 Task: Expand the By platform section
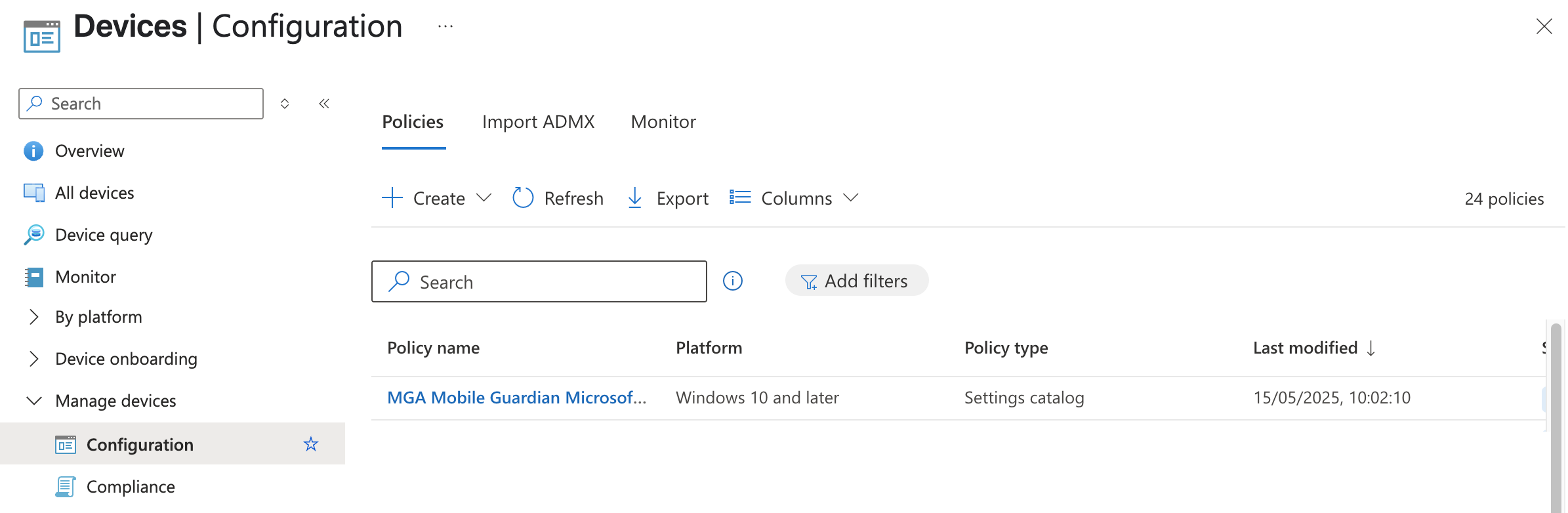[34, 317]
